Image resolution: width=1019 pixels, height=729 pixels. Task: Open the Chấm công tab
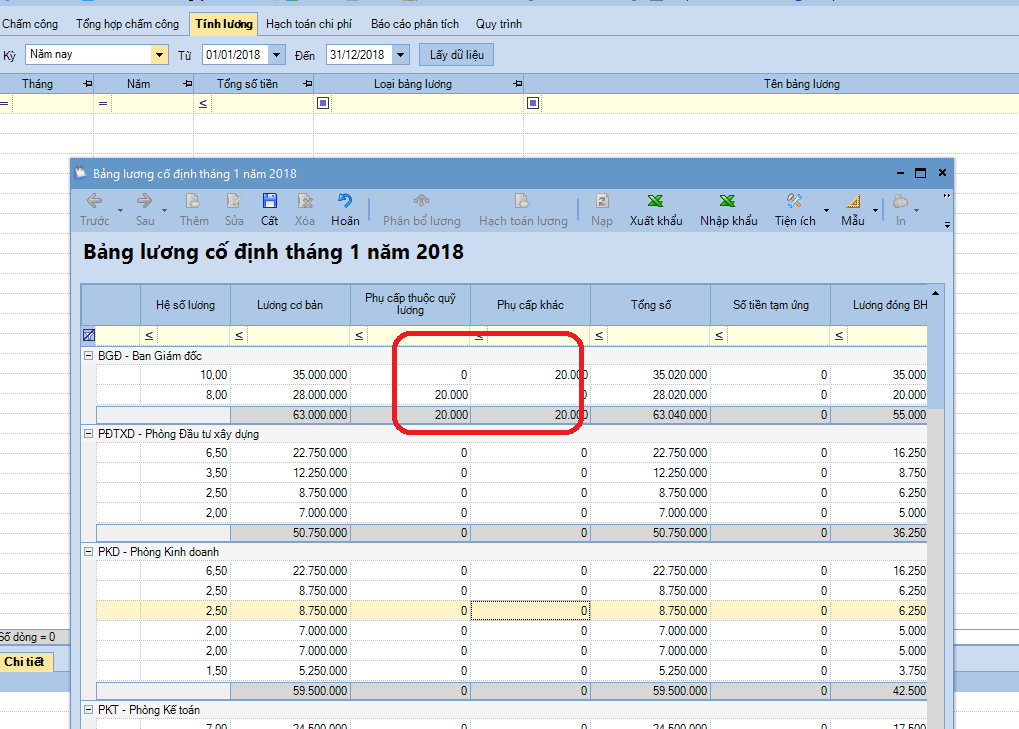[30, 24]
